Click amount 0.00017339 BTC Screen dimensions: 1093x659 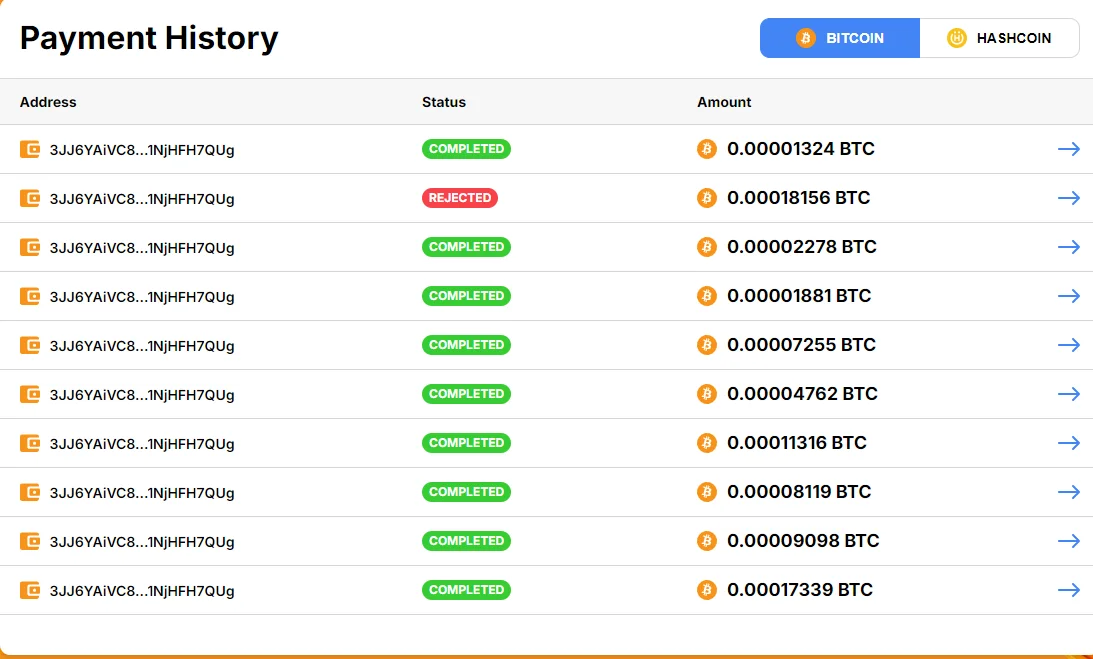point(800,590)
